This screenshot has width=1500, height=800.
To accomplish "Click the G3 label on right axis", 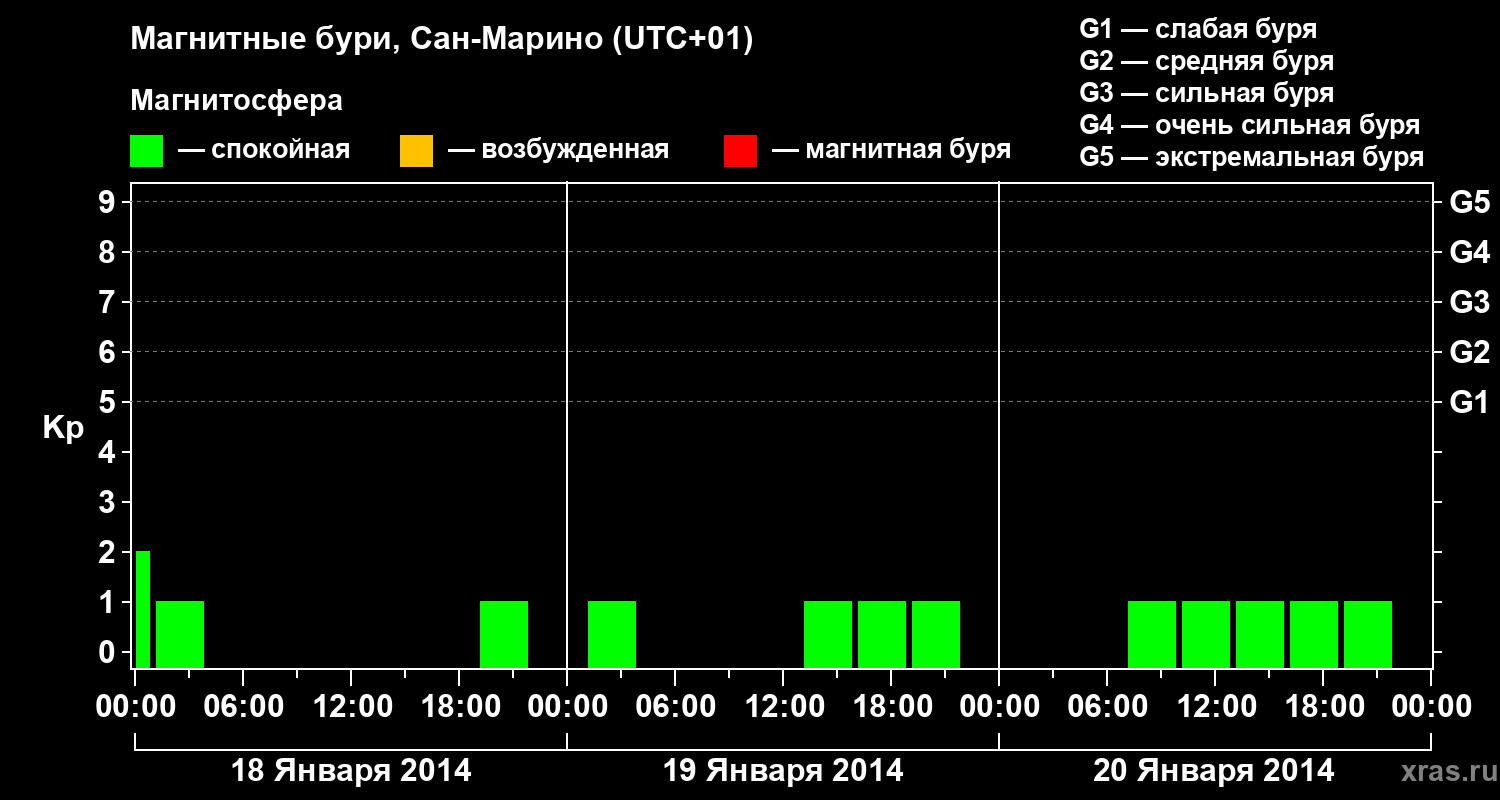I will coord(1469,303).
